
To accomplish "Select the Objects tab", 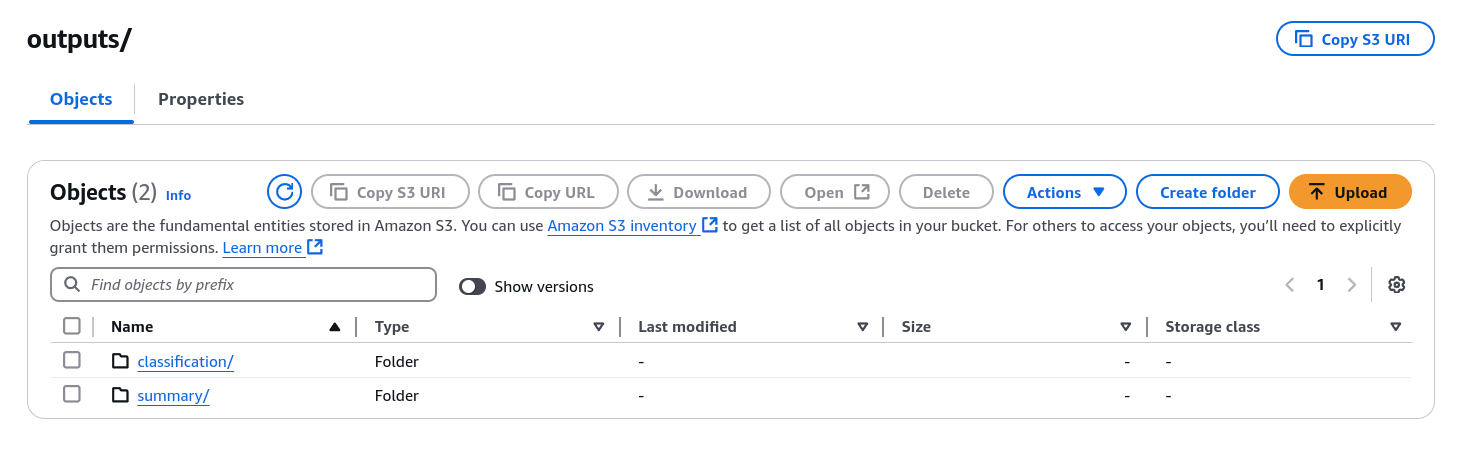I will (81, 99).
